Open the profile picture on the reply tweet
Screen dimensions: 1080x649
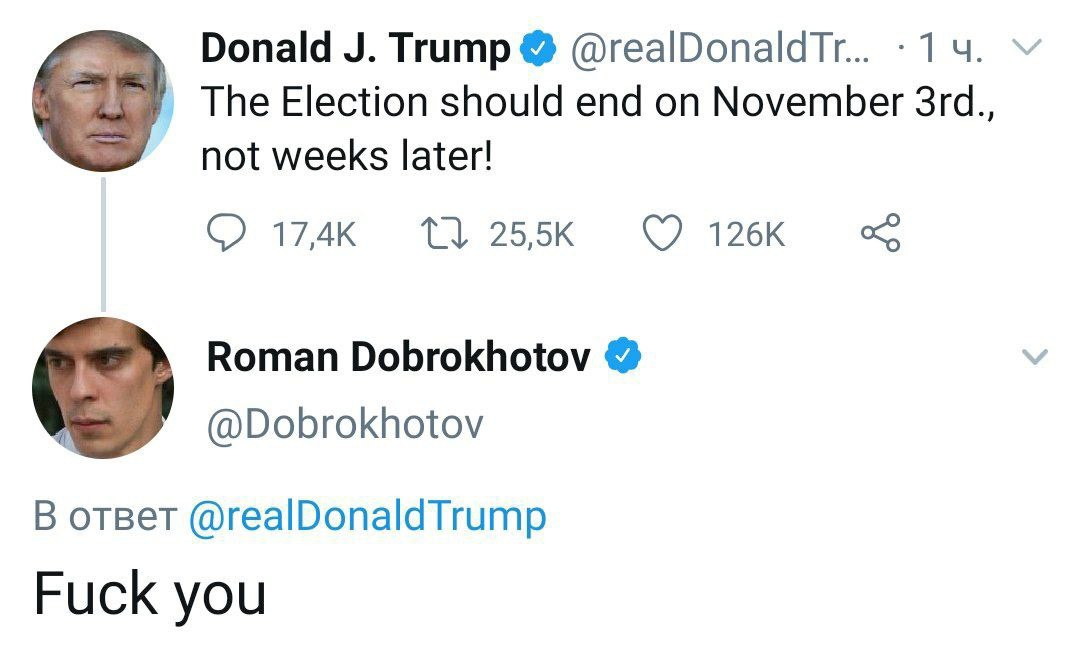[x=102, y=388]
